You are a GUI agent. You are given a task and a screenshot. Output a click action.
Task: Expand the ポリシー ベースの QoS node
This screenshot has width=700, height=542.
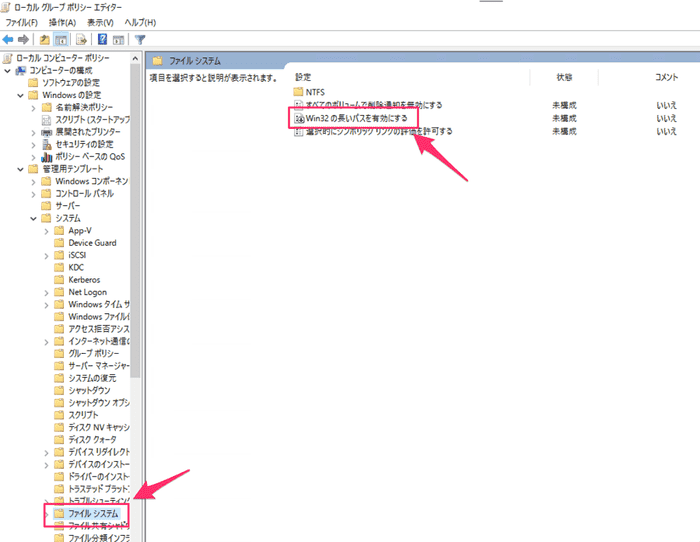coord(33,157)
